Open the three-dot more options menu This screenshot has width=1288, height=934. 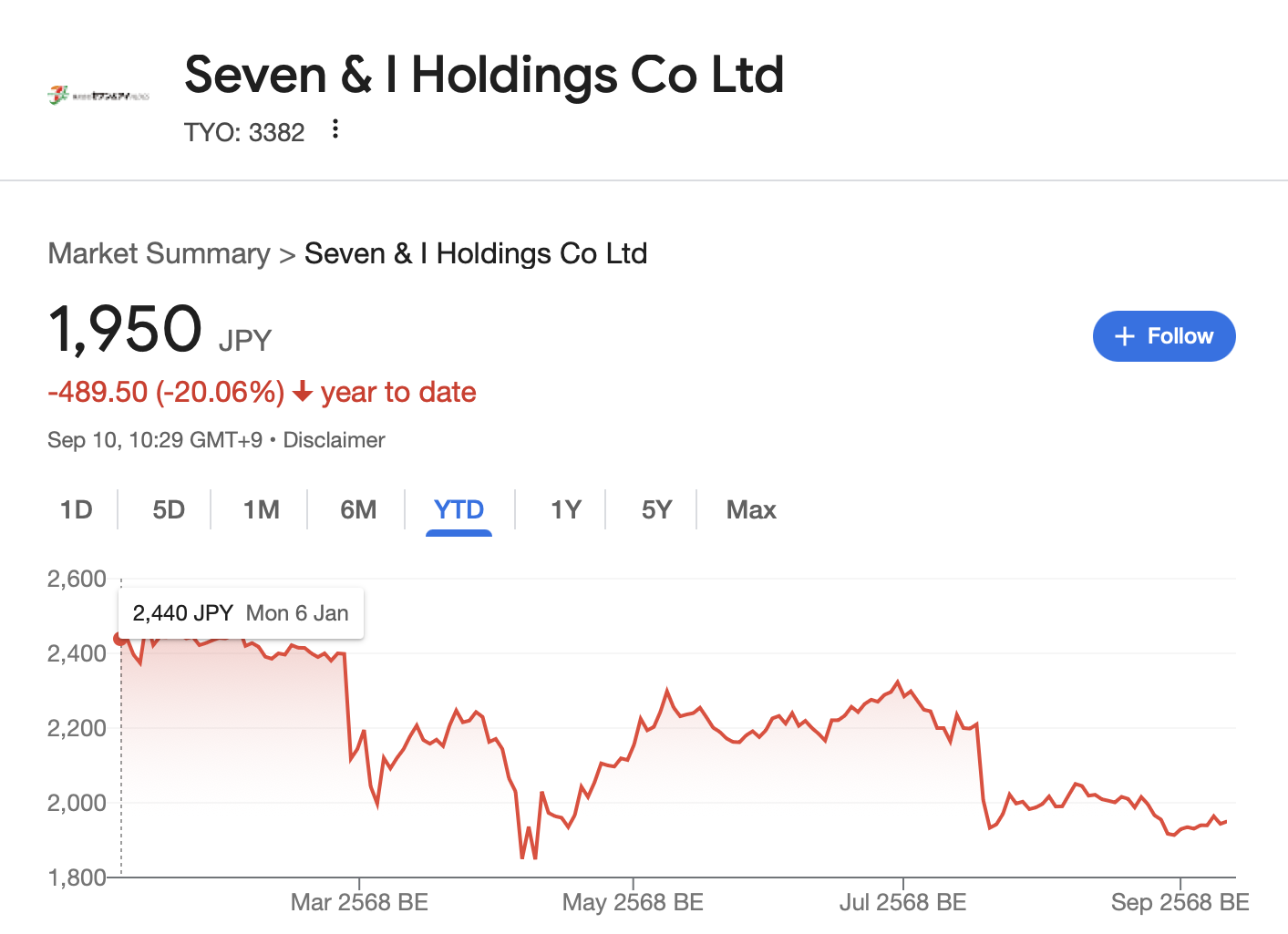[x=335, y=129]
